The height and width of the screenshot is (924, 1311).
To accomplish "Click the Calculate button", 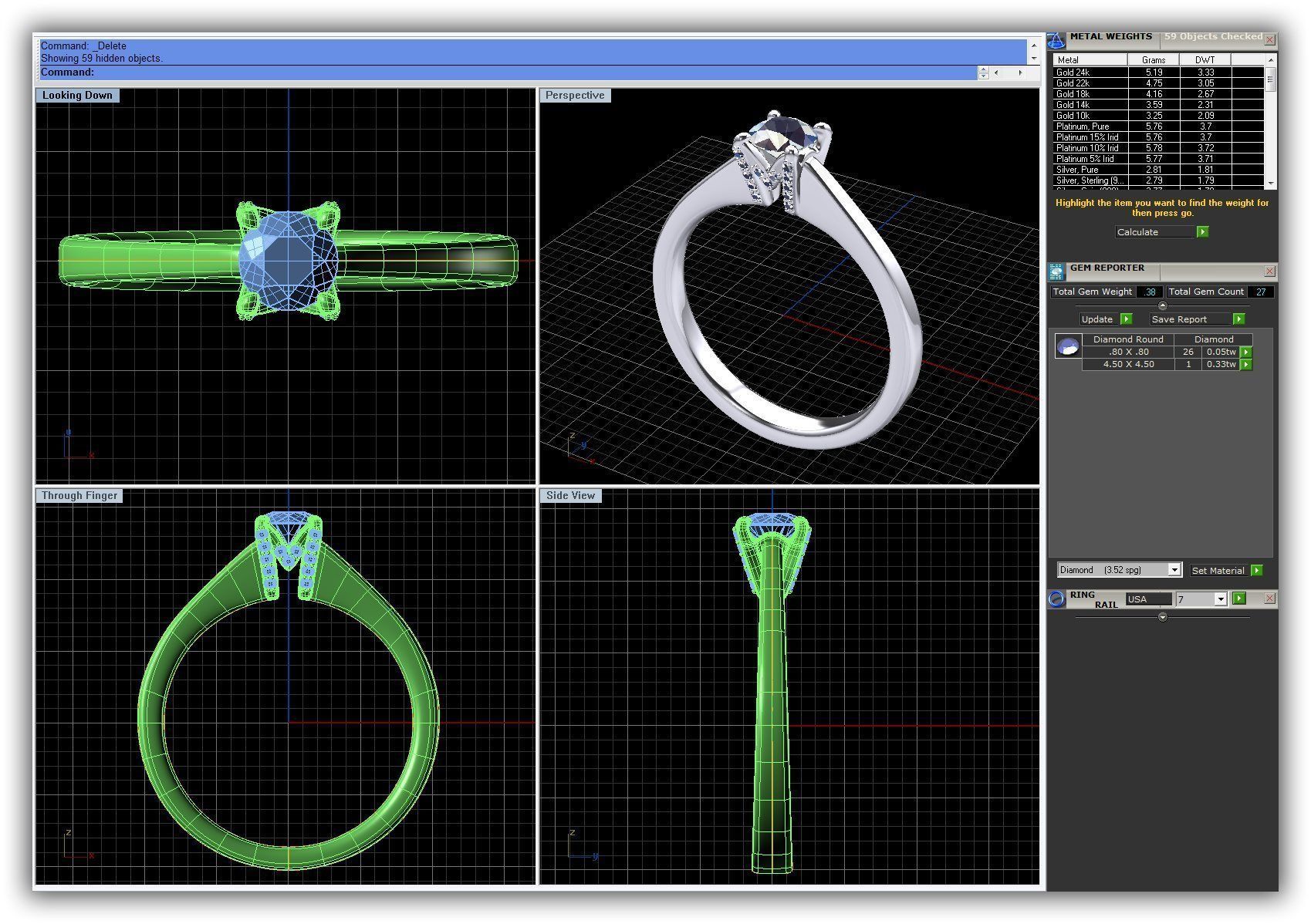I will (x=1155, y=232).
